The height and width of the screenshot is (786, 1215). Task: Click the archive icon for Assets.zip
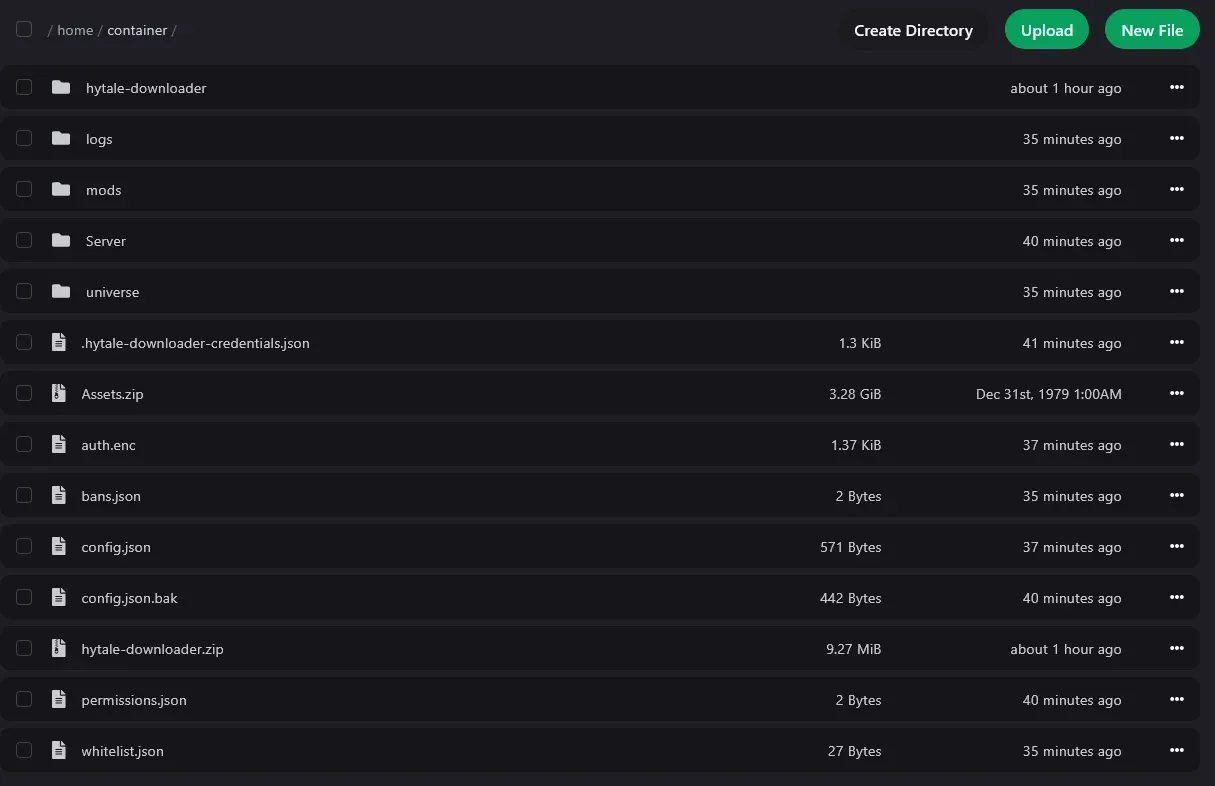[x=59, y=394]
